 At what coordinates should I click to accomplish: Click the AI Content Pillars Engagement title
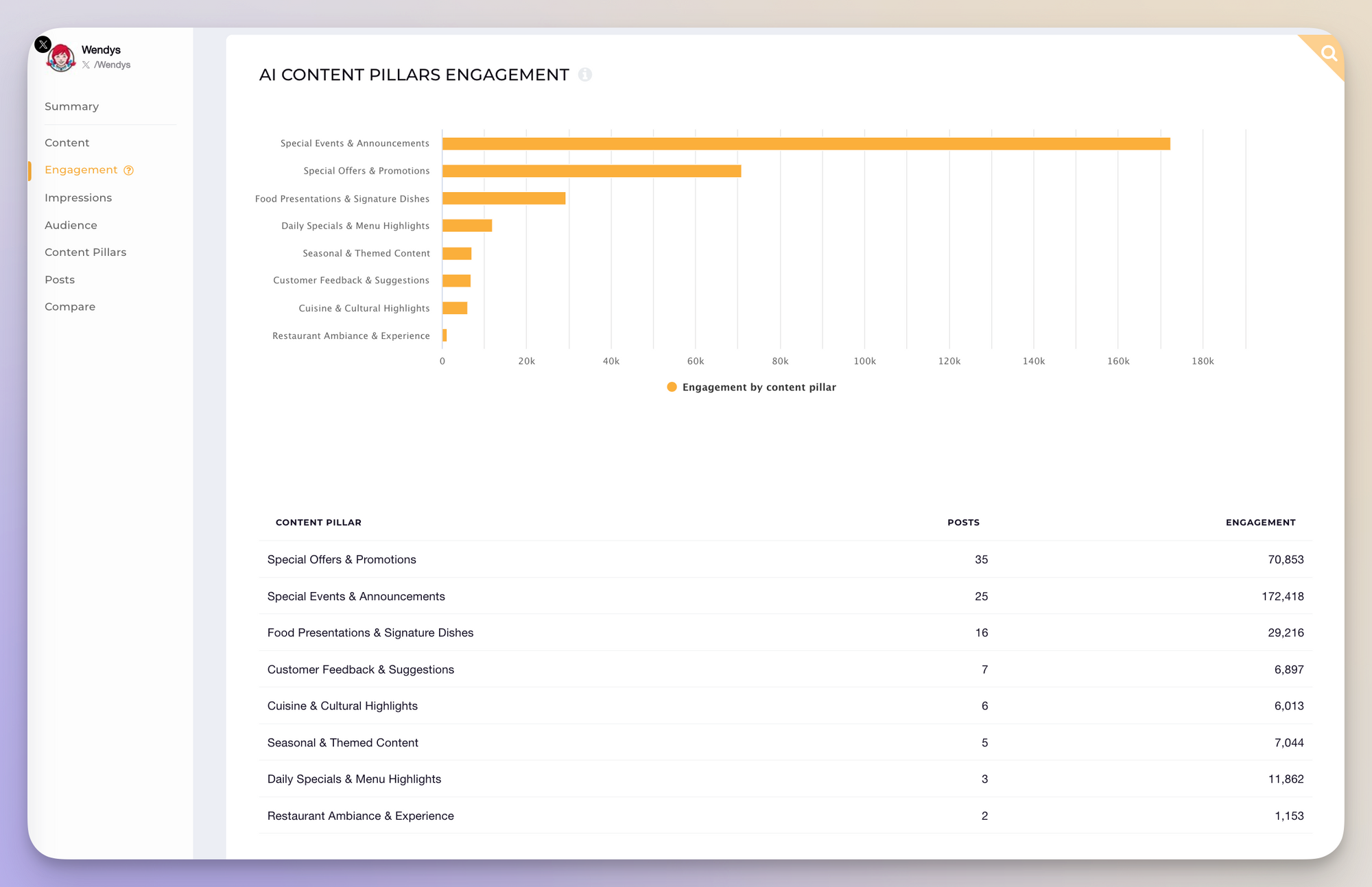coord(414,75)
